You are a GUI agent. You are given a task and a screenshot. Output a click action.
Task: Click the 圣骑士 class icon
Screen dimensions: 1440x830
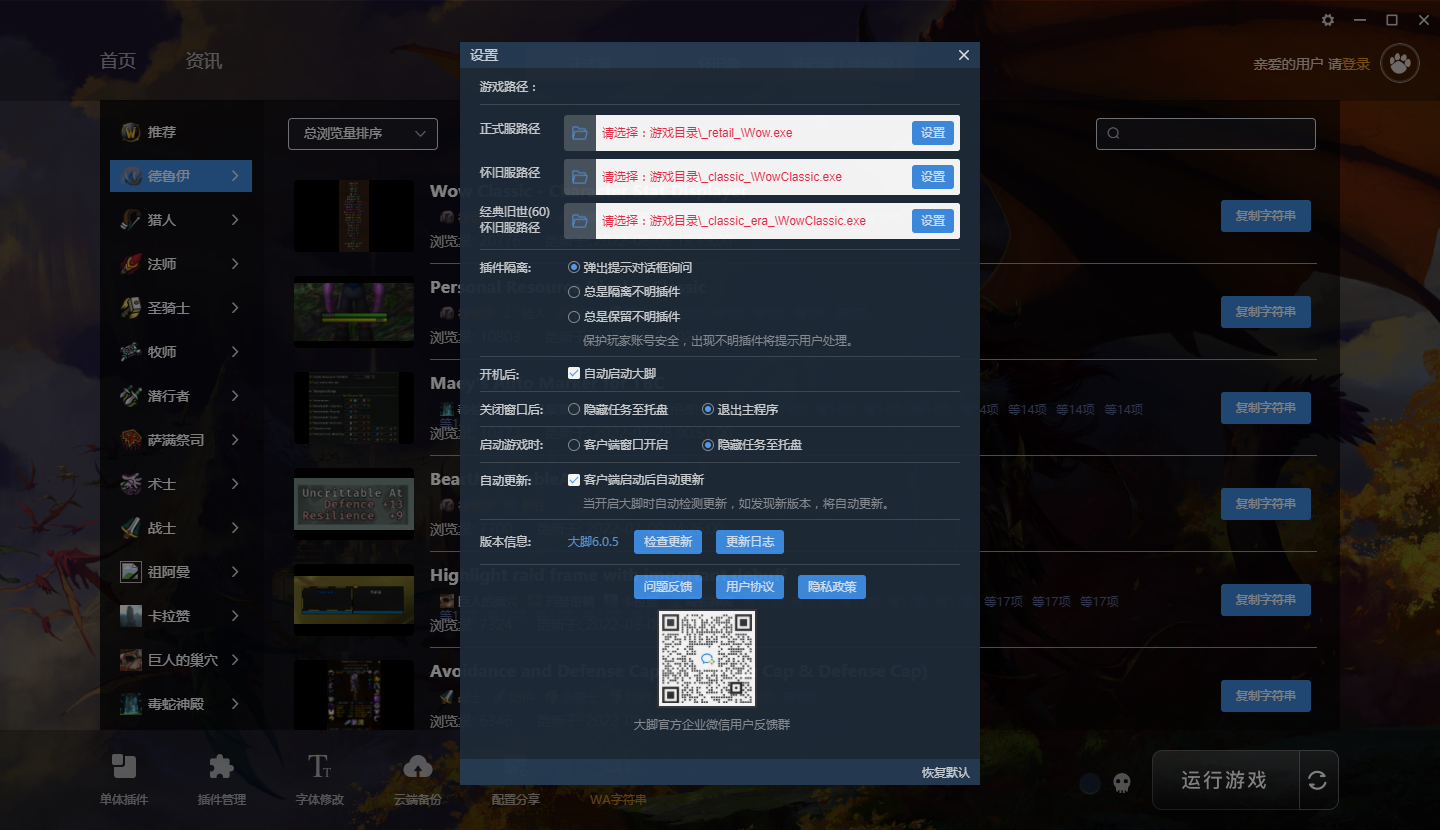[x=130, y=308]
